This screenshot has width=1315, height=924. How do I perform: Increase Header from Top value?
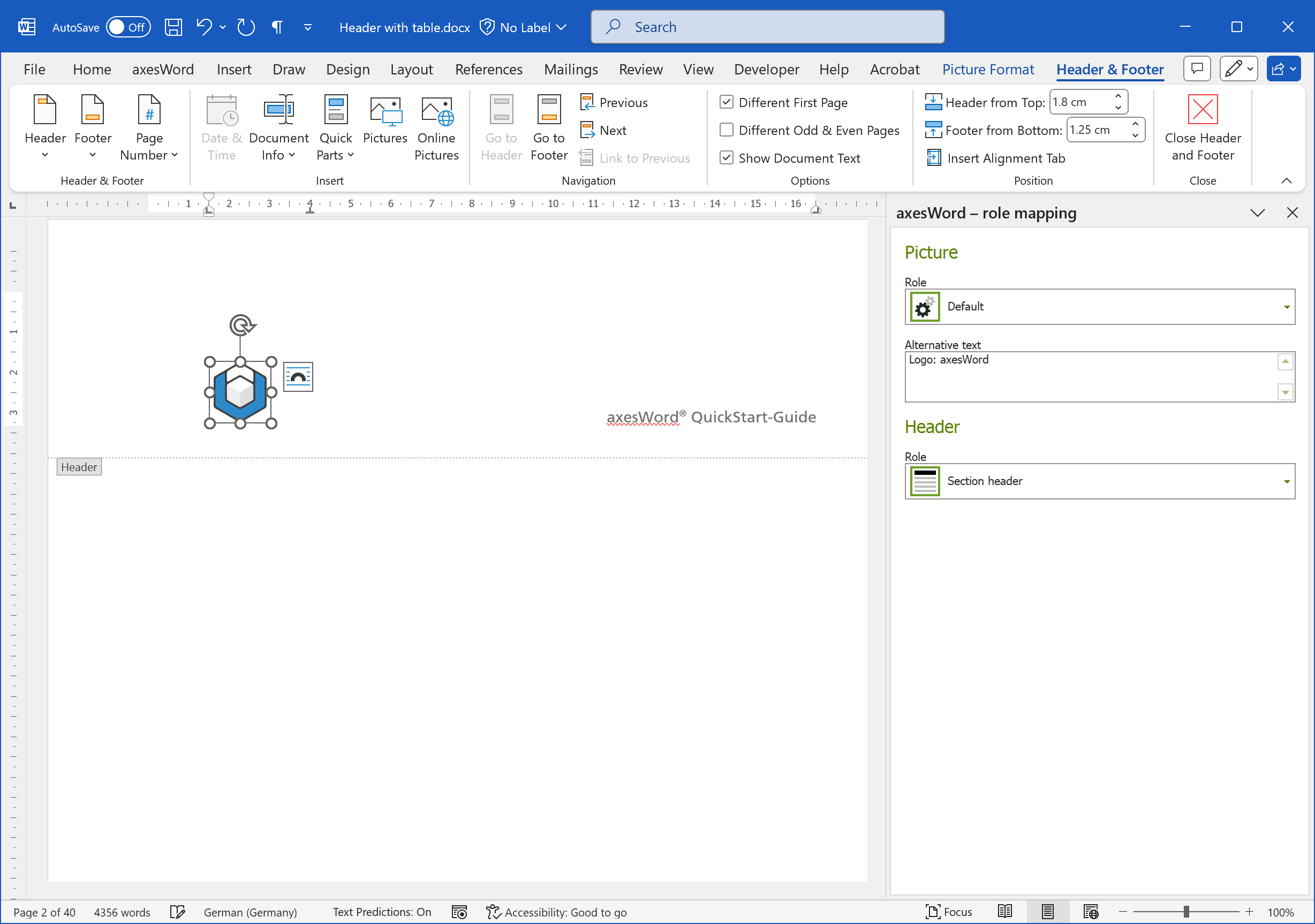1118,96
